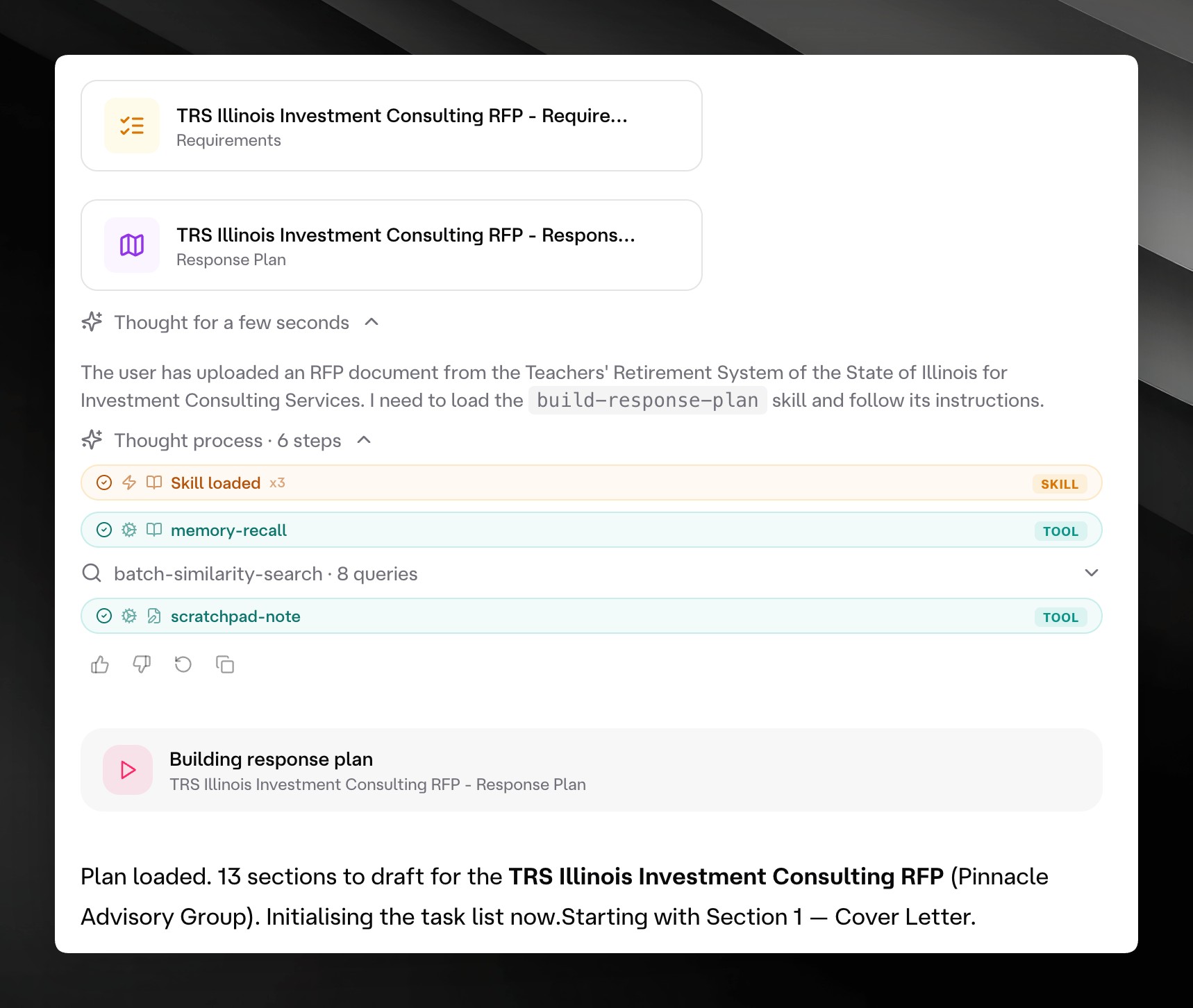Screen dimensions: 1193x1008
Task: Click the pink play icon on Building response plan
Action: [x=128, y=770]
